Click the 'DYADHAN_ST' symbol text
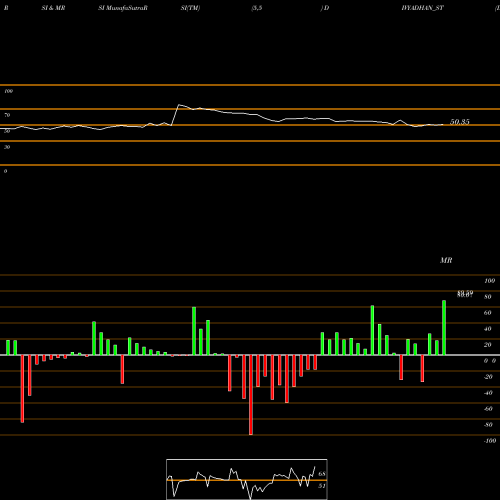This screenshot has height=500, width=500. 422,8
